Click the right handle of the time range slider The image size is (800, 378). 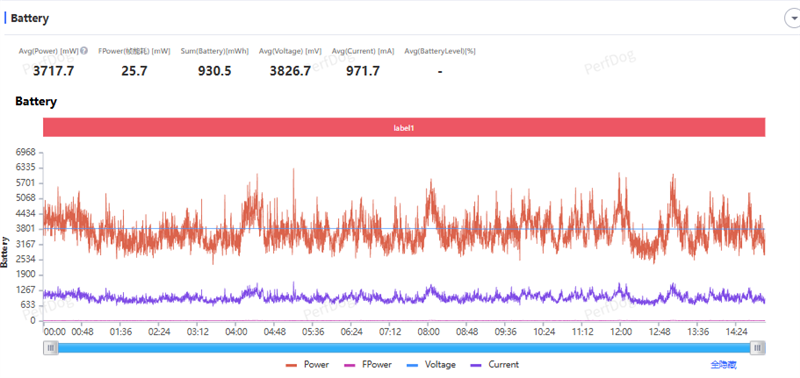758,348
